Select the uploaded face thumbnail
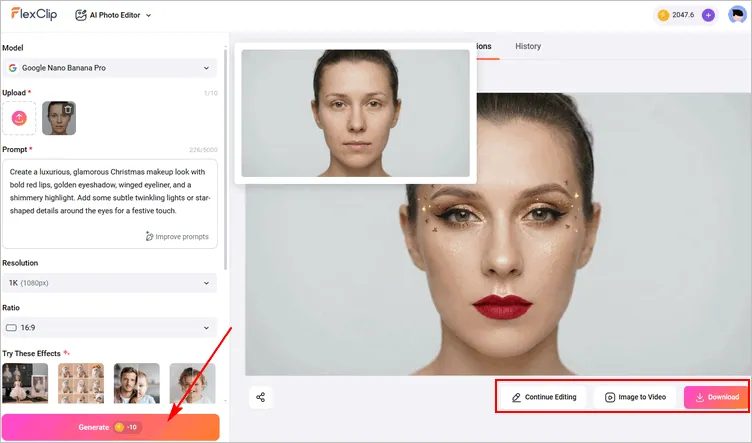The width and height of the screenshot is (752, 443). [x=59, y=118]
